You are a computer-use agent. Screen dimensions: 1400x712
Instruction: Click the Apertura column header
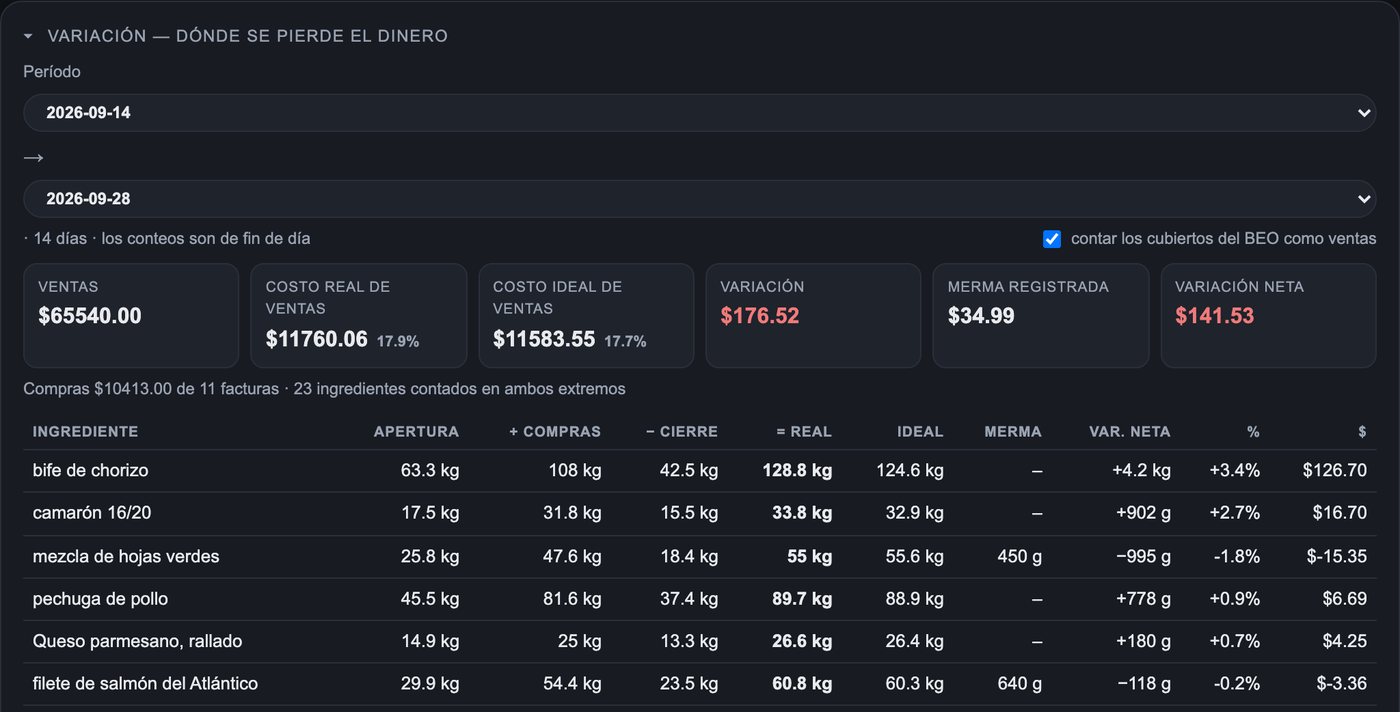[x=416, y=432]
